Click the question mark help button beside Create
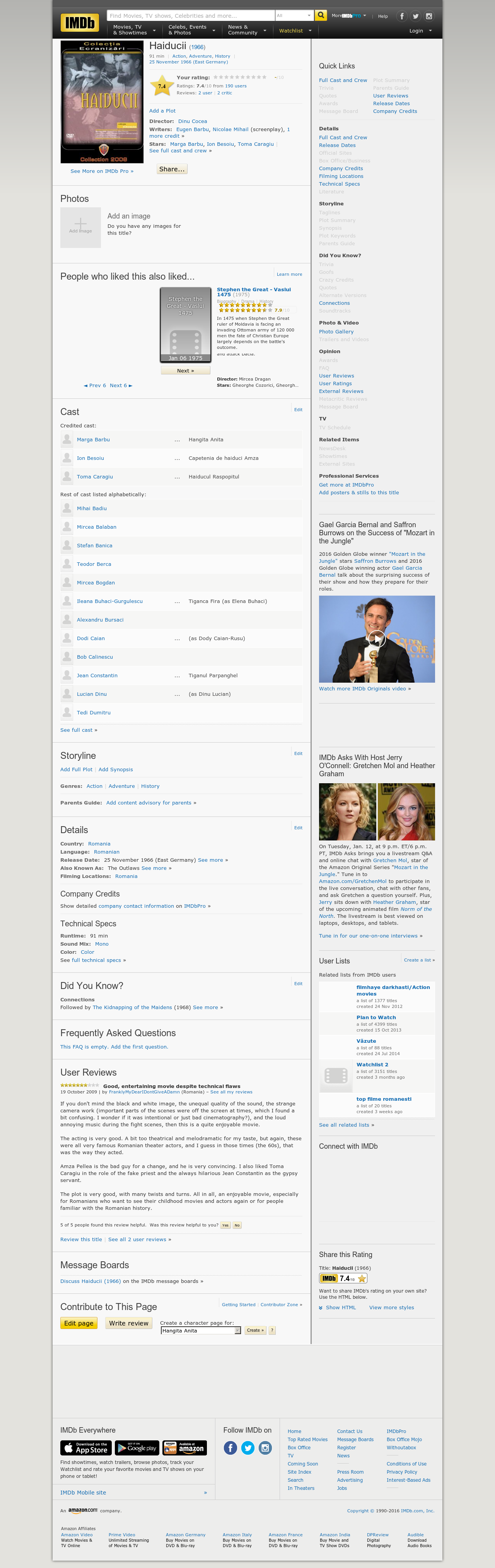 [x=272, y=1330]
